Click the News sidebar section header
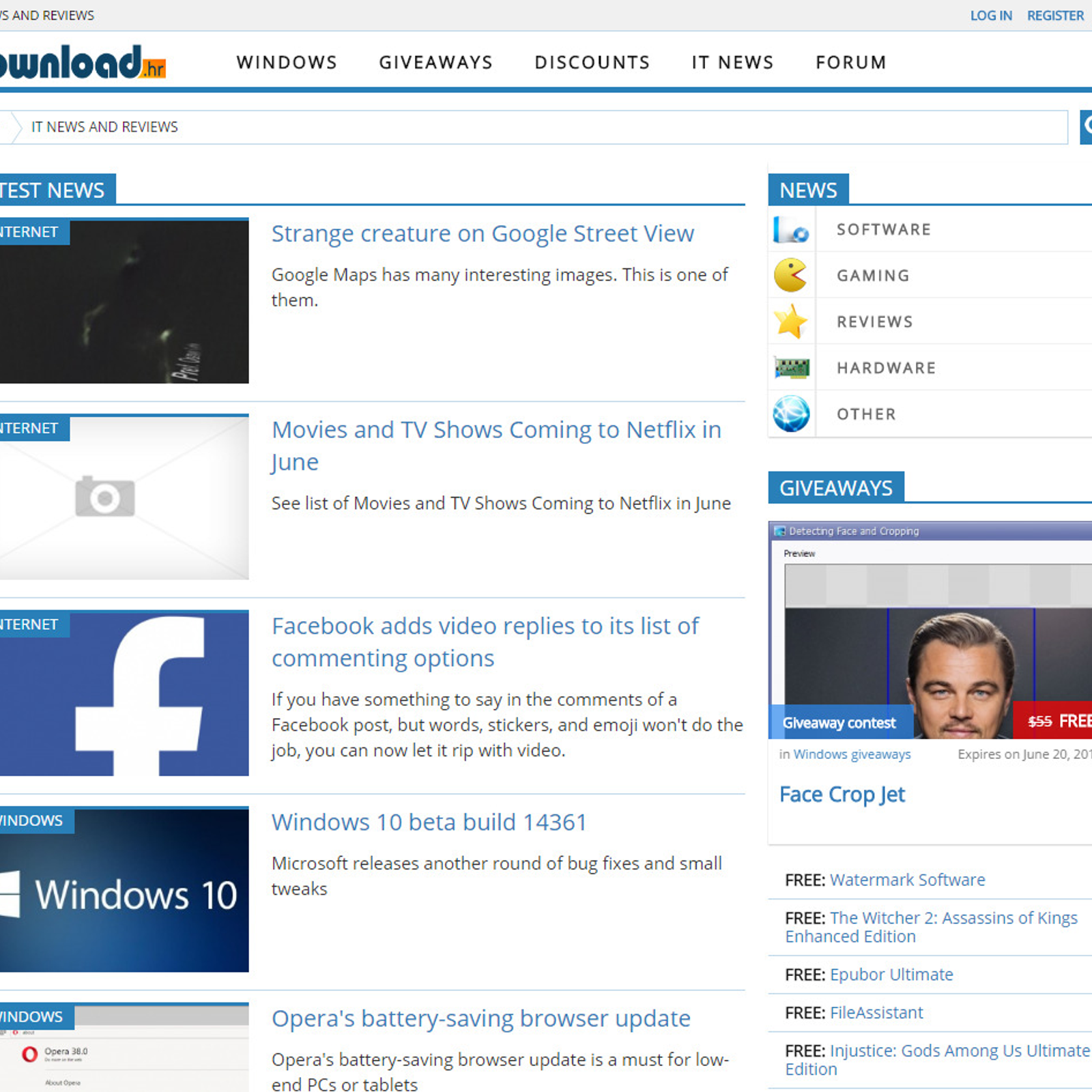The height and width of the screenshot is (1092, 1092). point(808,190)
